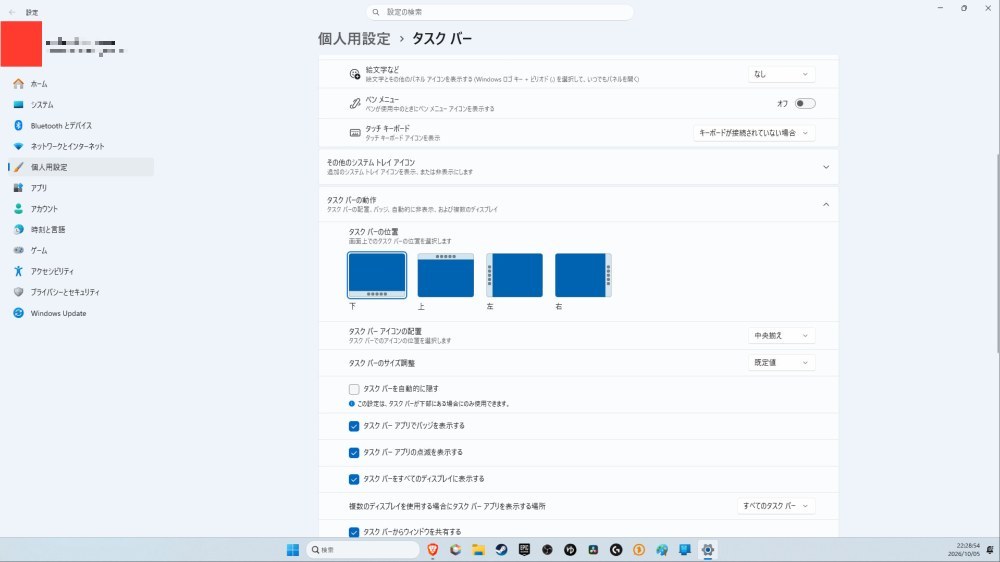Open OBS Studio from taskbar
Viewport: 1000px width, 562px height.
547,550
